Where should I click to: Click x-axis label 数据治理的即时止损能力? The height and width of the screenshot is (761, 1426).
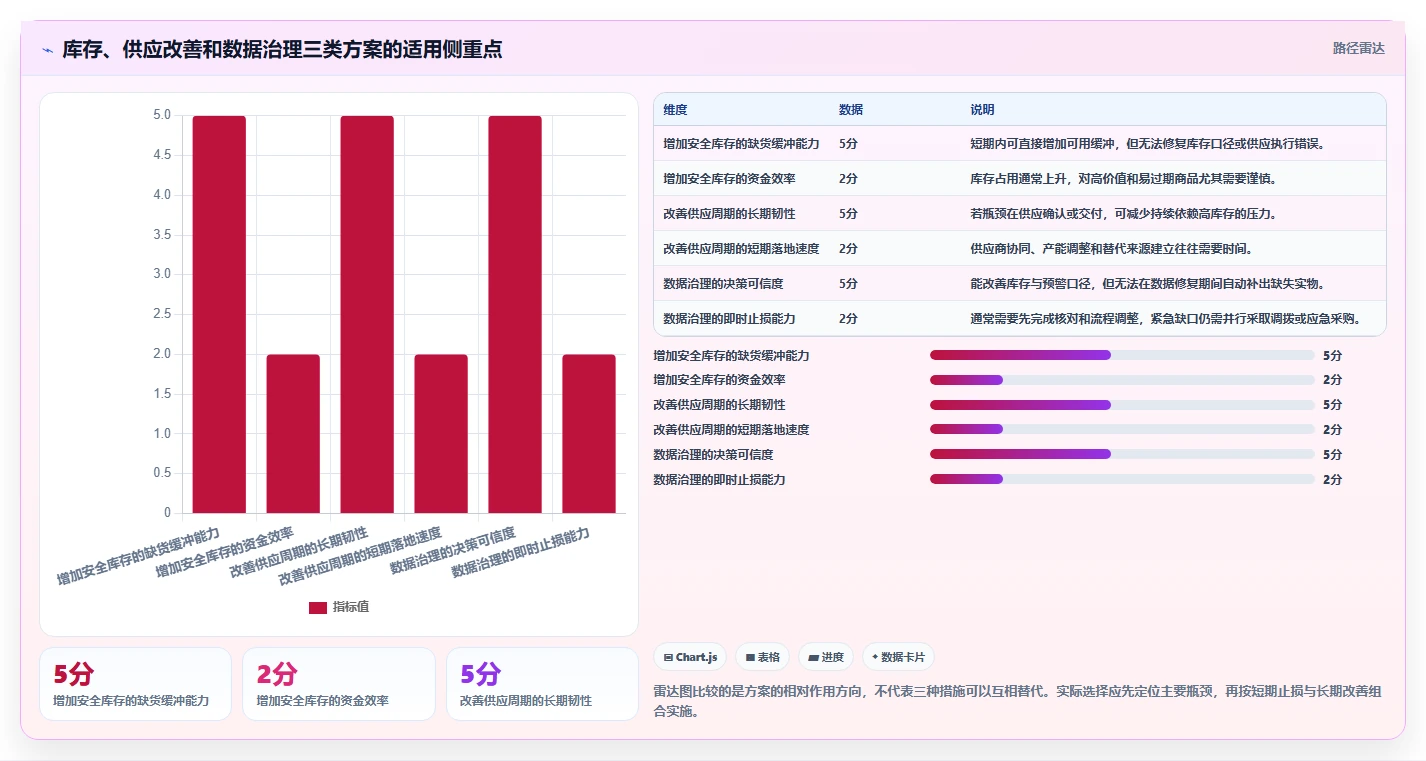click(521, 552)
